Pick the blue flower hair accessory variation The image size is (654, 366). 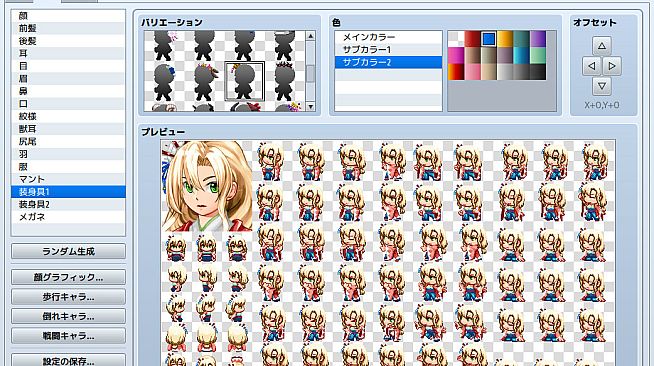[x=164, y=81]
